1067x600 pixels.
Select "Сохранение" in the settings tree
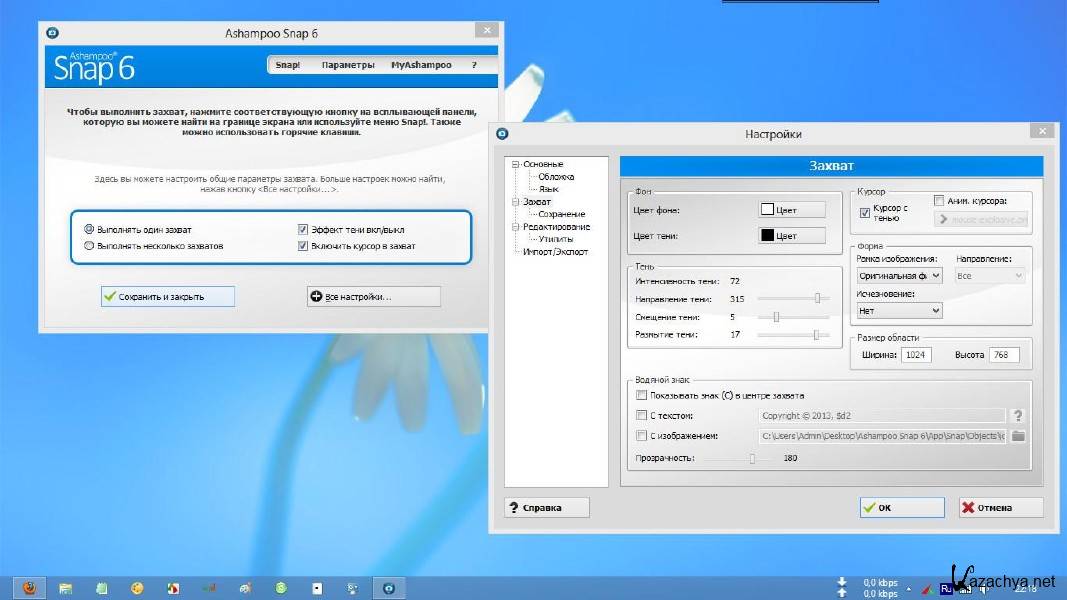561,214
